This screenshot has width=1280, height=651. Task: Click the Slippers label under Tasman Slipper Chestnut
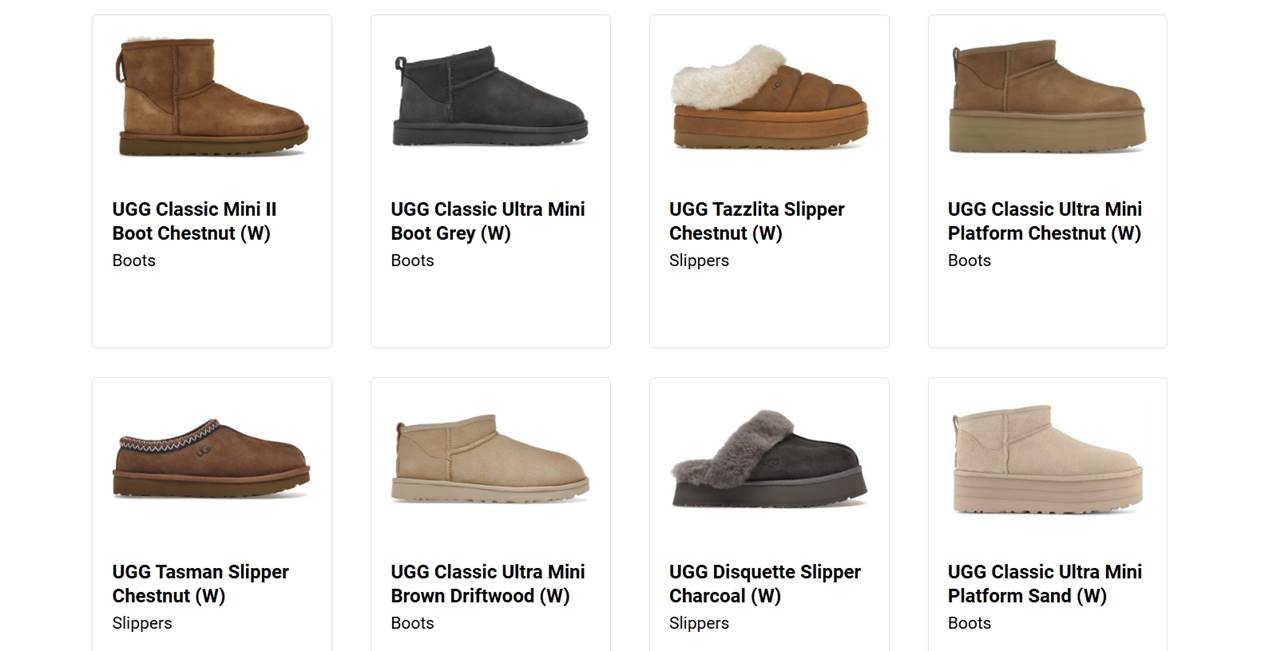point(142,624)
